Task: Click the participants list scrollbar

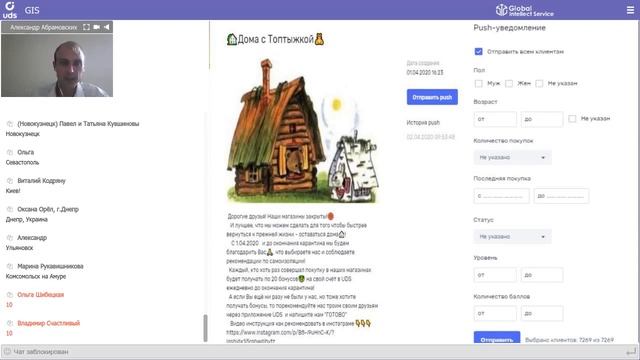Action: click(205, 328)
